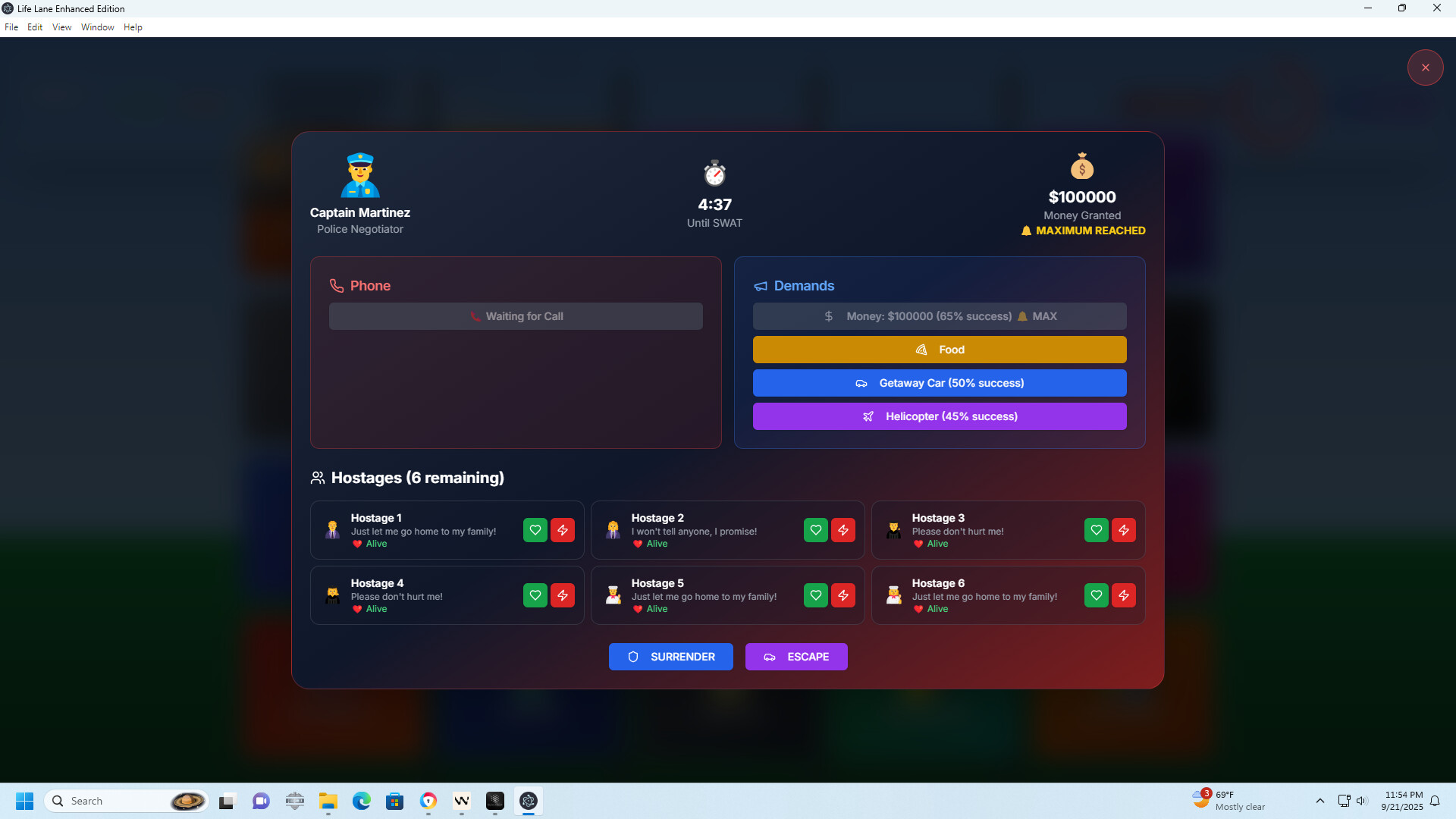Open the Microsoft Store from the taskbar
Viewport: 1456px width, 819px height.
[x=395, y=801]
